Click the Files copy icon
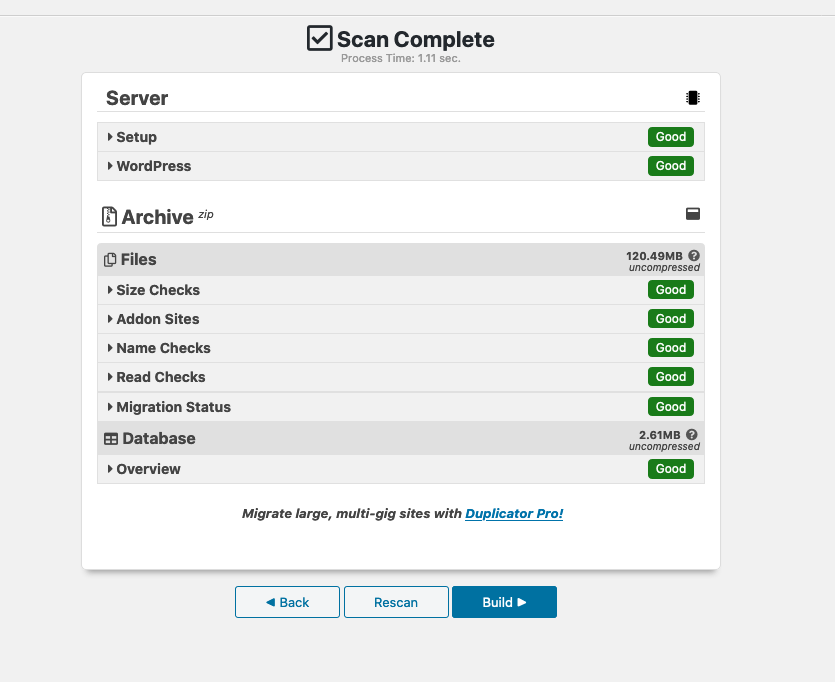 pos(110,260)
